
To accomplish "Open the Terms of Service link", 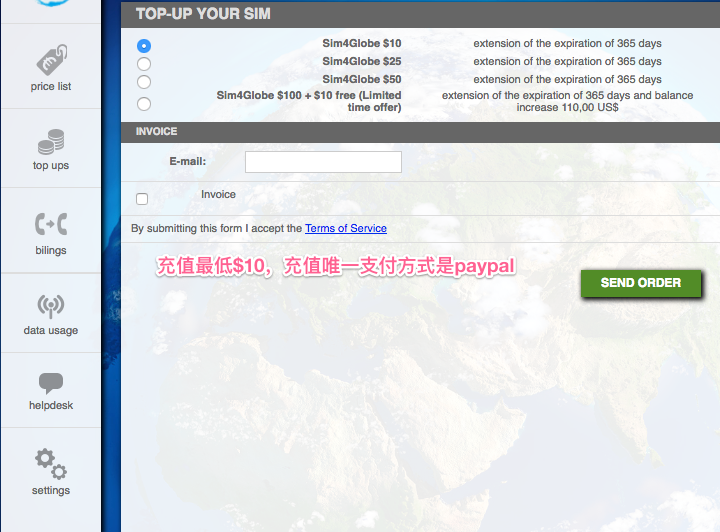I will [346, 228].
